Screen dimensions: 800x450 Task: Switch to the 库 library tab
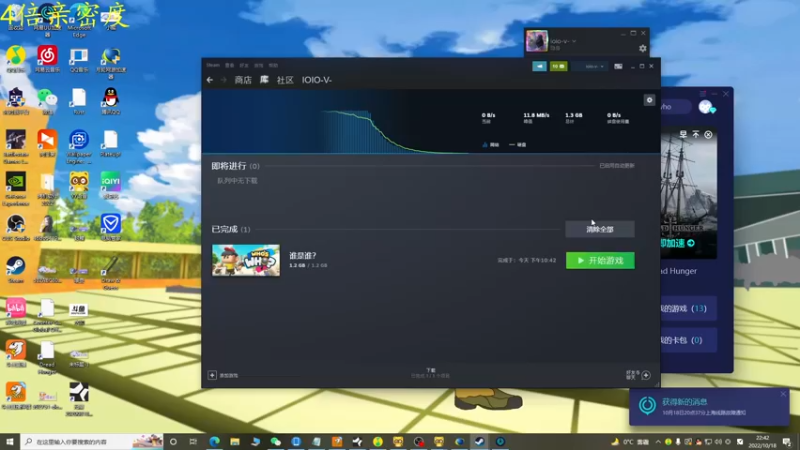(264, 80)
